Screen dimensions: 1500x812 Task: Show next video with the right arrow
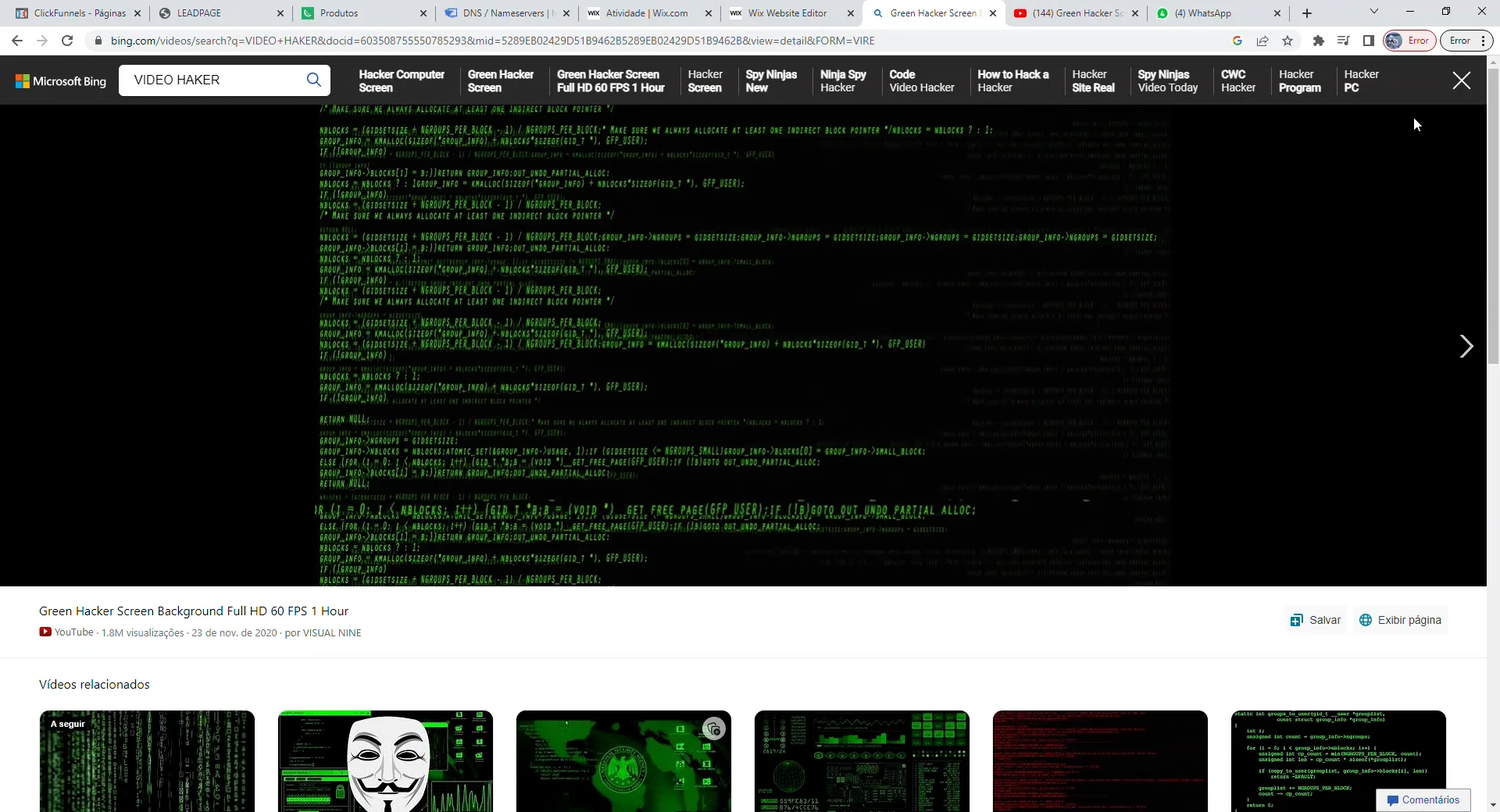[1467, 347]
